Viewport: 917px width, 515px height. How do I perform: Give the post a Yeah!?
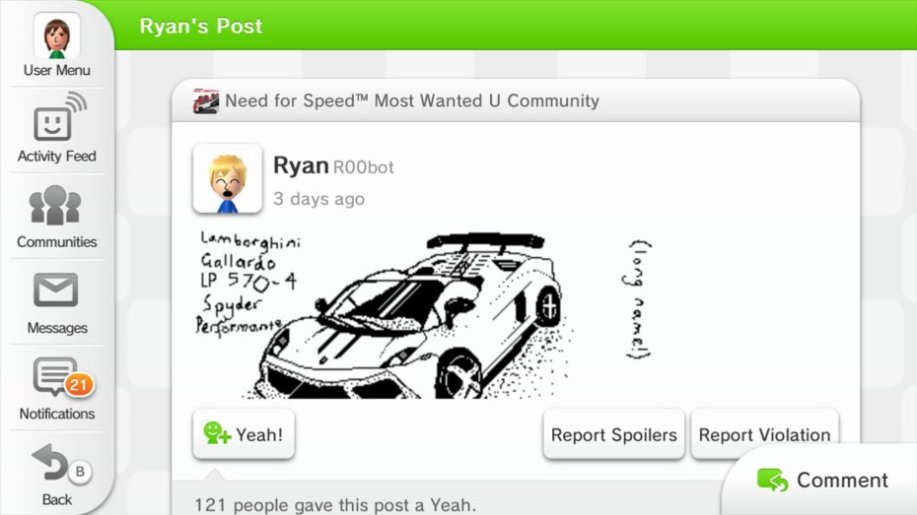tap(244, 434)
